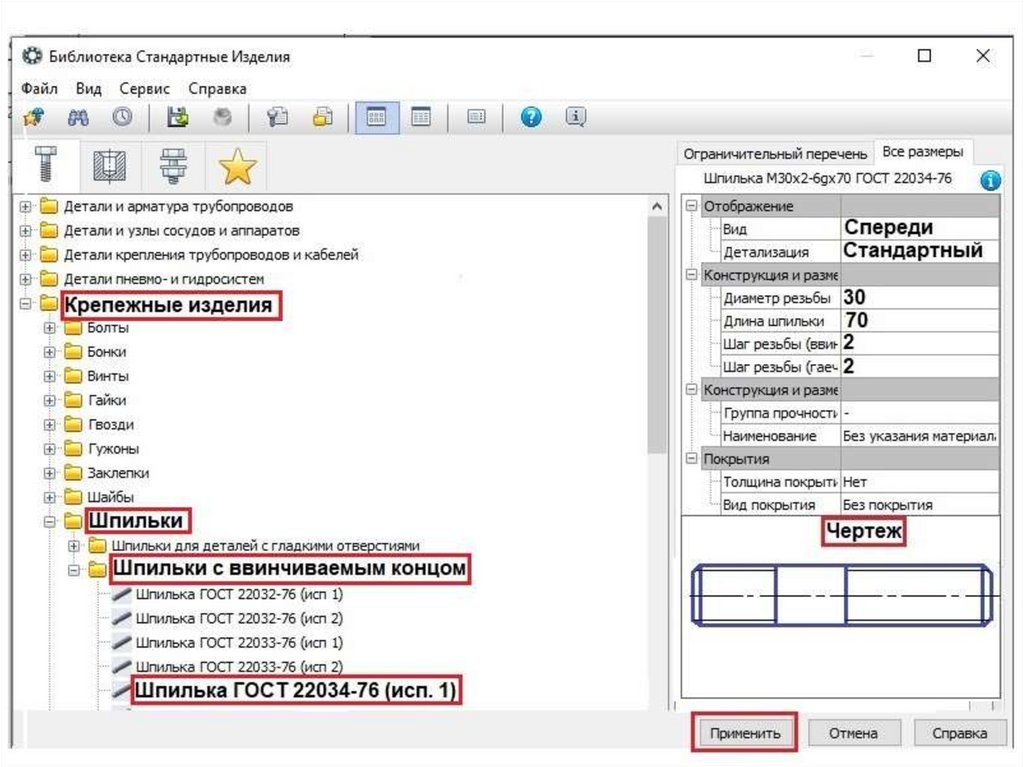The image size is (1024, 767).
Task: Open the Сервис menu
Action: pos(144,88)
